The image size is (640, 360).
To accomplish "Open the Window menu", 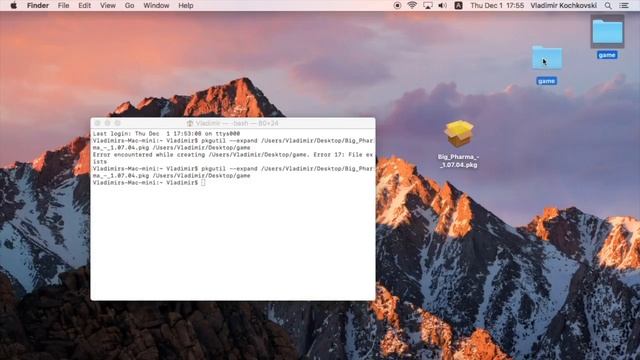I will click(x=156, y=5).
